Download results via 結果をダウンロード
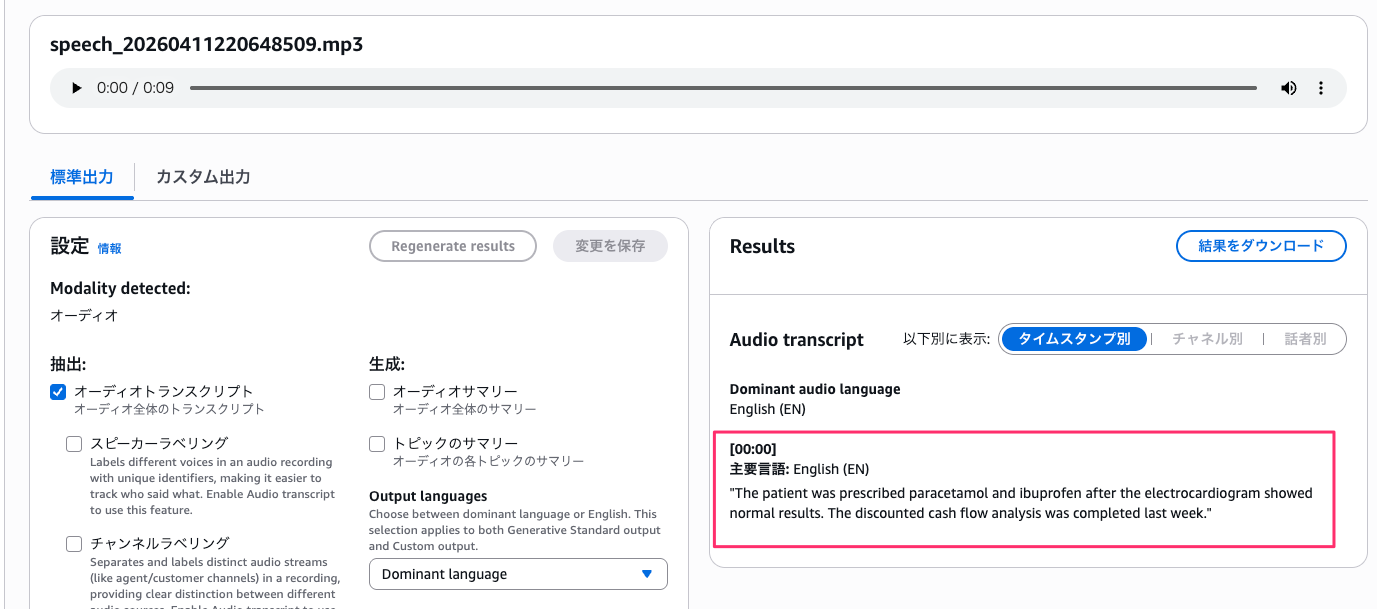The width and height of the screenshot is (1377, 609). tap(1261, 245)
